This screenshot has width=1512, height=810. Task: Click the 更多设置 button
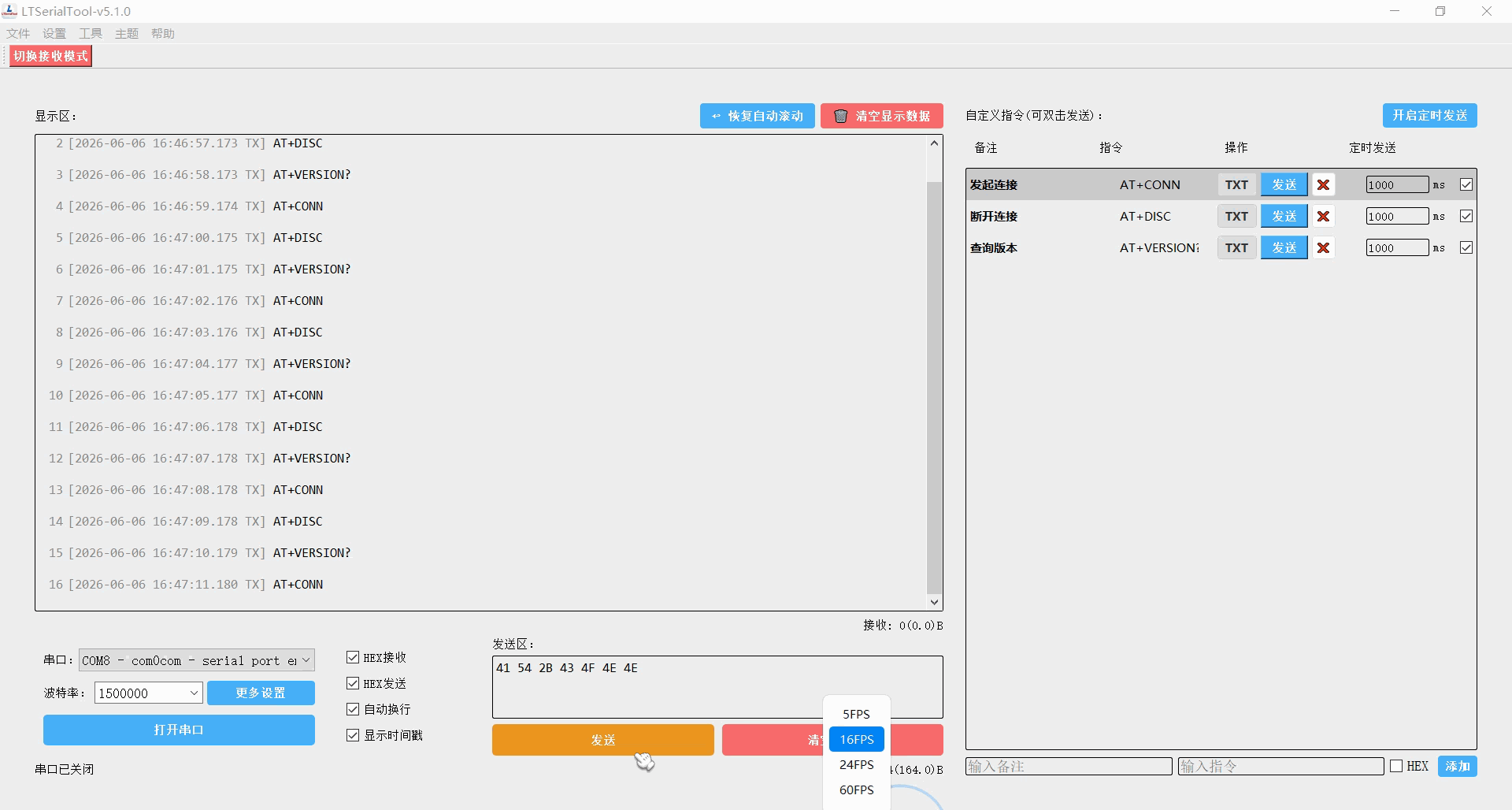click(261, 693)
